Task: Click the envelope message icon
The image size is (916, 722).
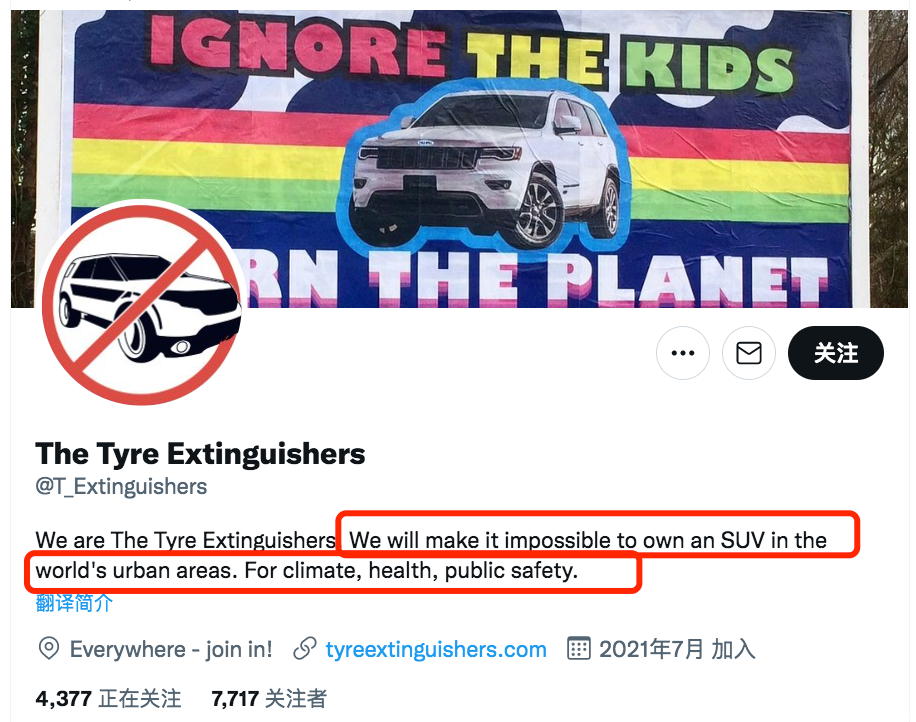Action: pos(749,353)
